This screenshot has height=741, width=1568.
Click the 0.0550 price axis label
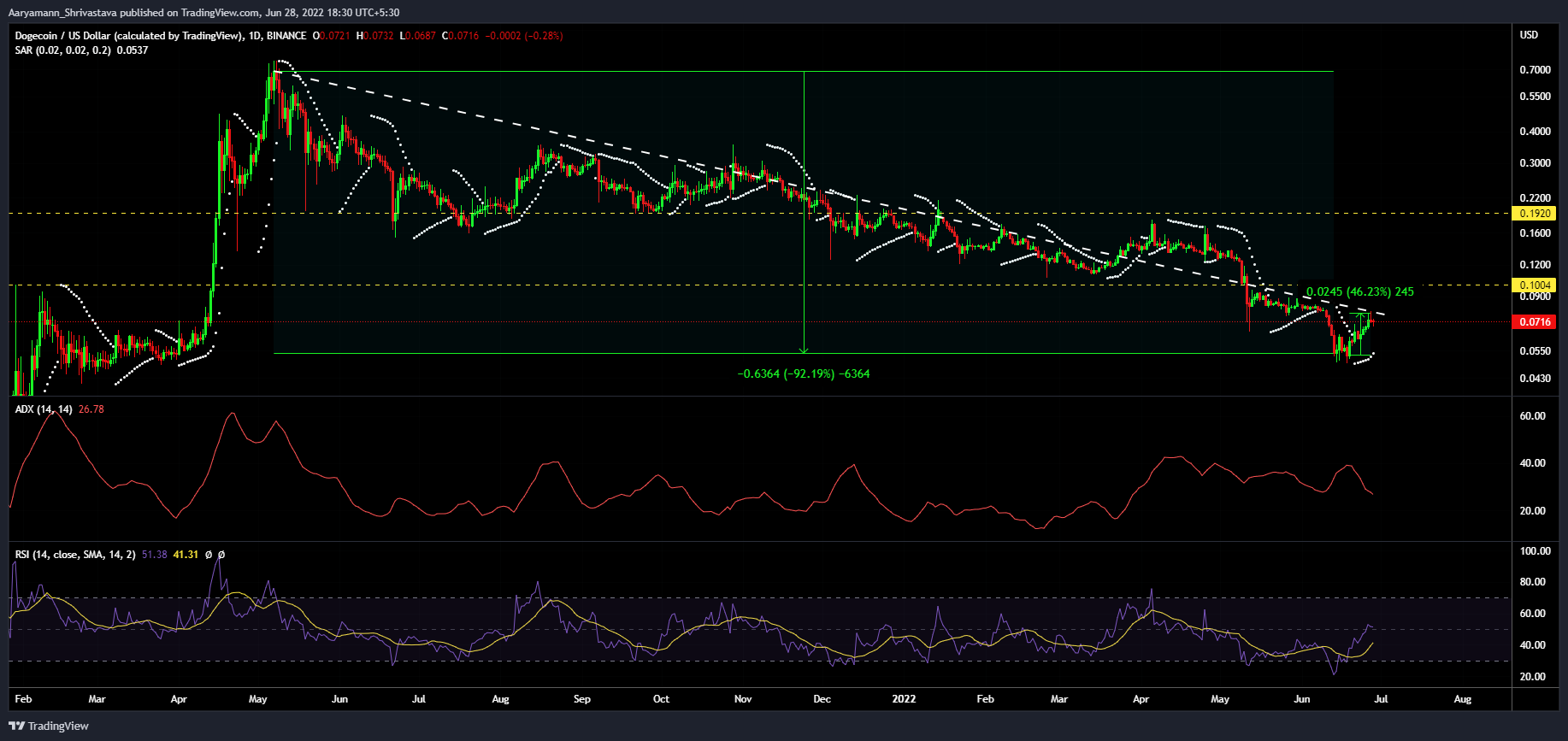[1535, 351]
